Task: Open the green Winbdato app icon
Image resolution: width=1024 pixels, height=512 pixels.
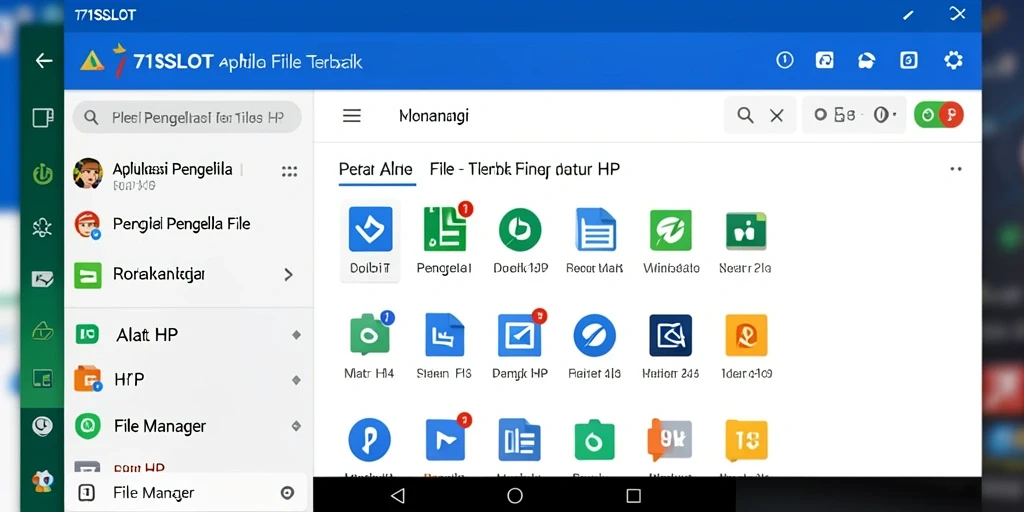Action: pyautogui.click(x=671, y=230)
